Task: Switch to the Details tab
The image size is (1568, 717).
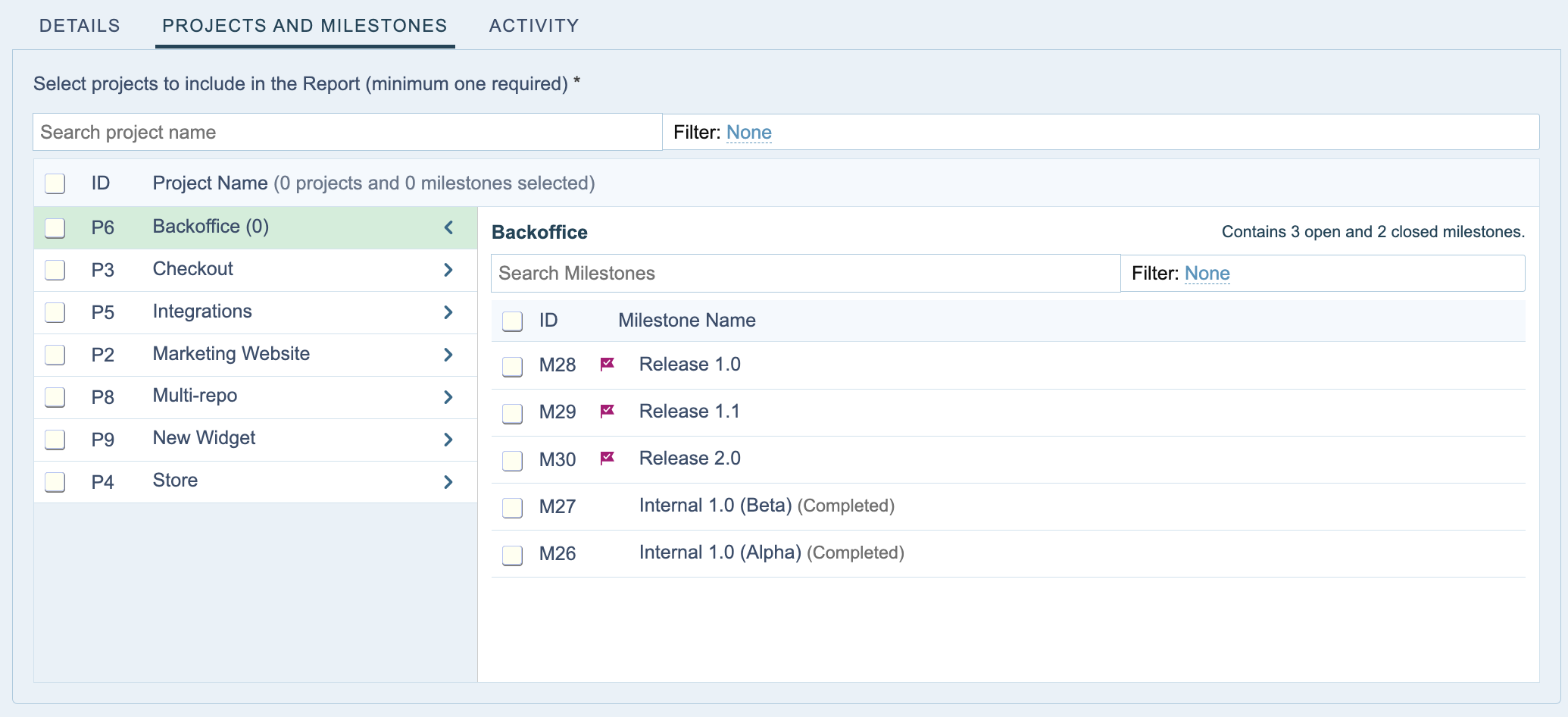Action: [x=80, y=26]
